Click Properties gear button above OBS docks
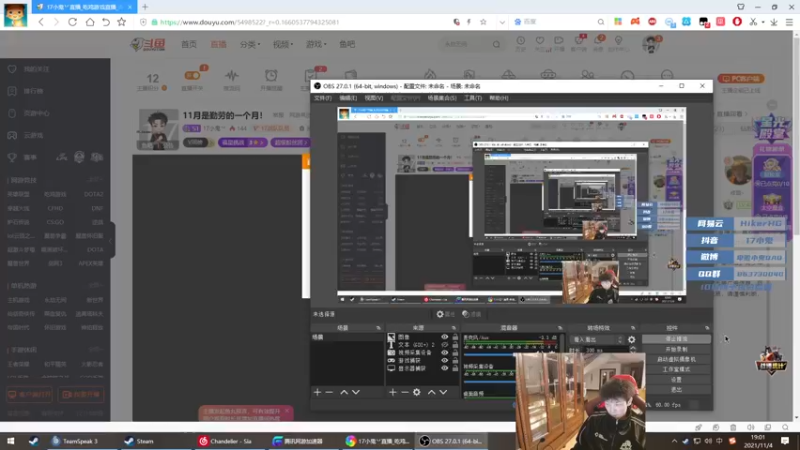Screen dimensions: 800x450 (445, 314)
